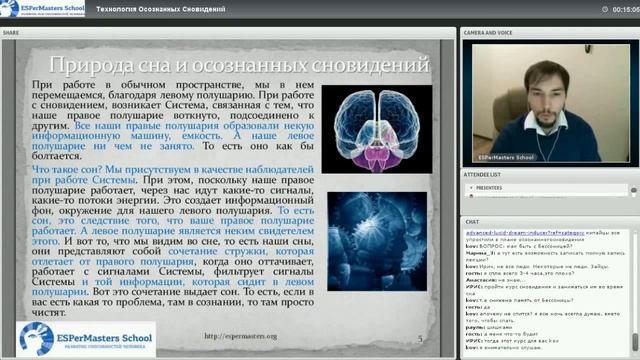Click the chat panel scrollbar thumb

(x=635, y=342)
